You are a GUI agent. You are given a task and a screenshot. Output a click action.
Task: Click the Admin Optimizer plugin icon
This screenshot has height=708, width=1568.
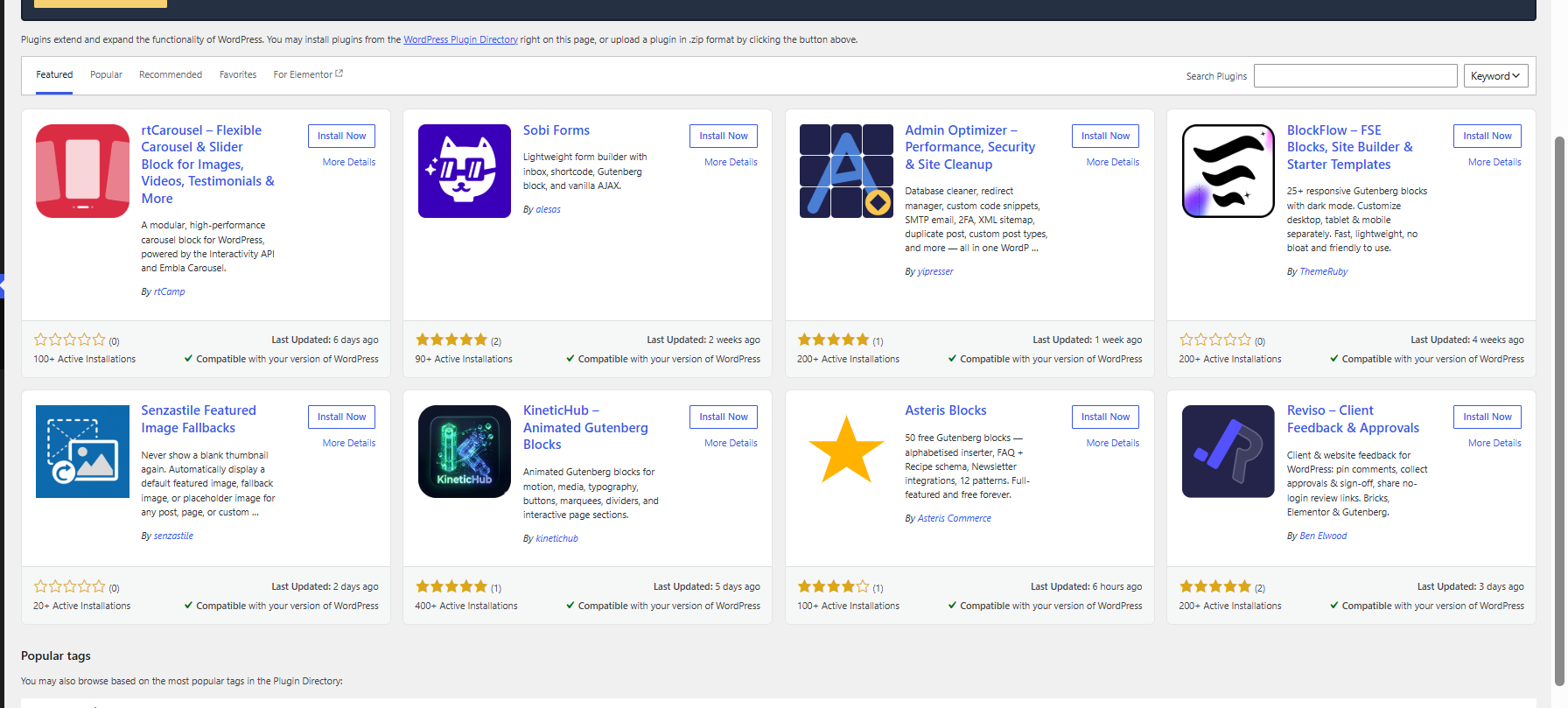coord(846,171)
